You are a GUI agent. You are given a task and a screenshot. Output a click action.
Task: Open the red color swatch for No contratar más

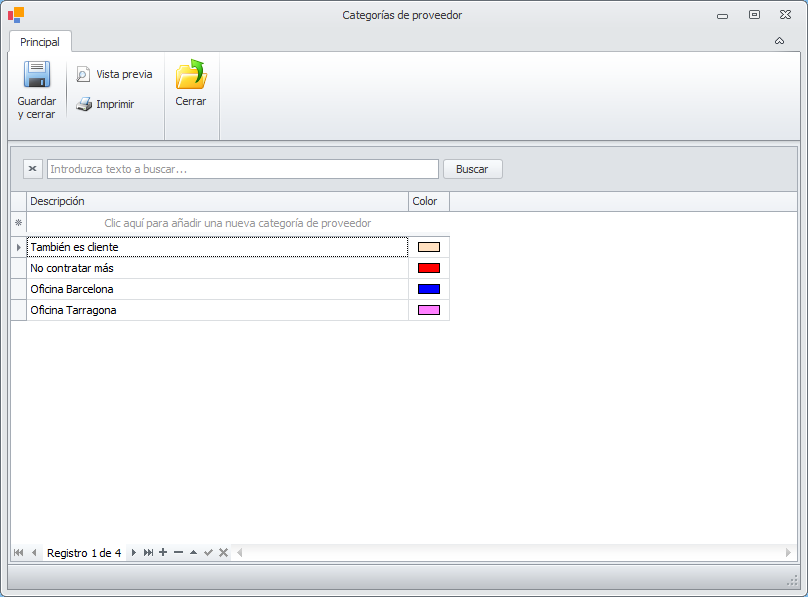click(429, 268)
